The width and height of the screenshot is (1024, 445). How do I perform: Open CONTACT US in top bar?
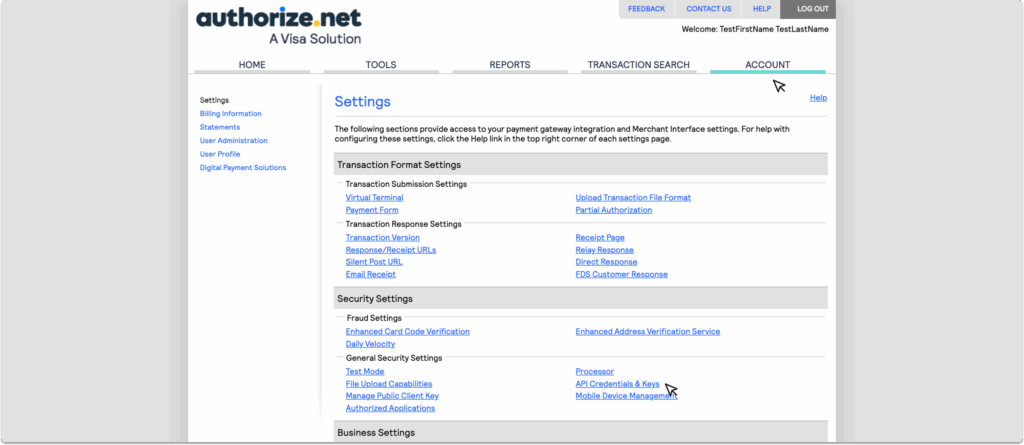tap(708, 9)
